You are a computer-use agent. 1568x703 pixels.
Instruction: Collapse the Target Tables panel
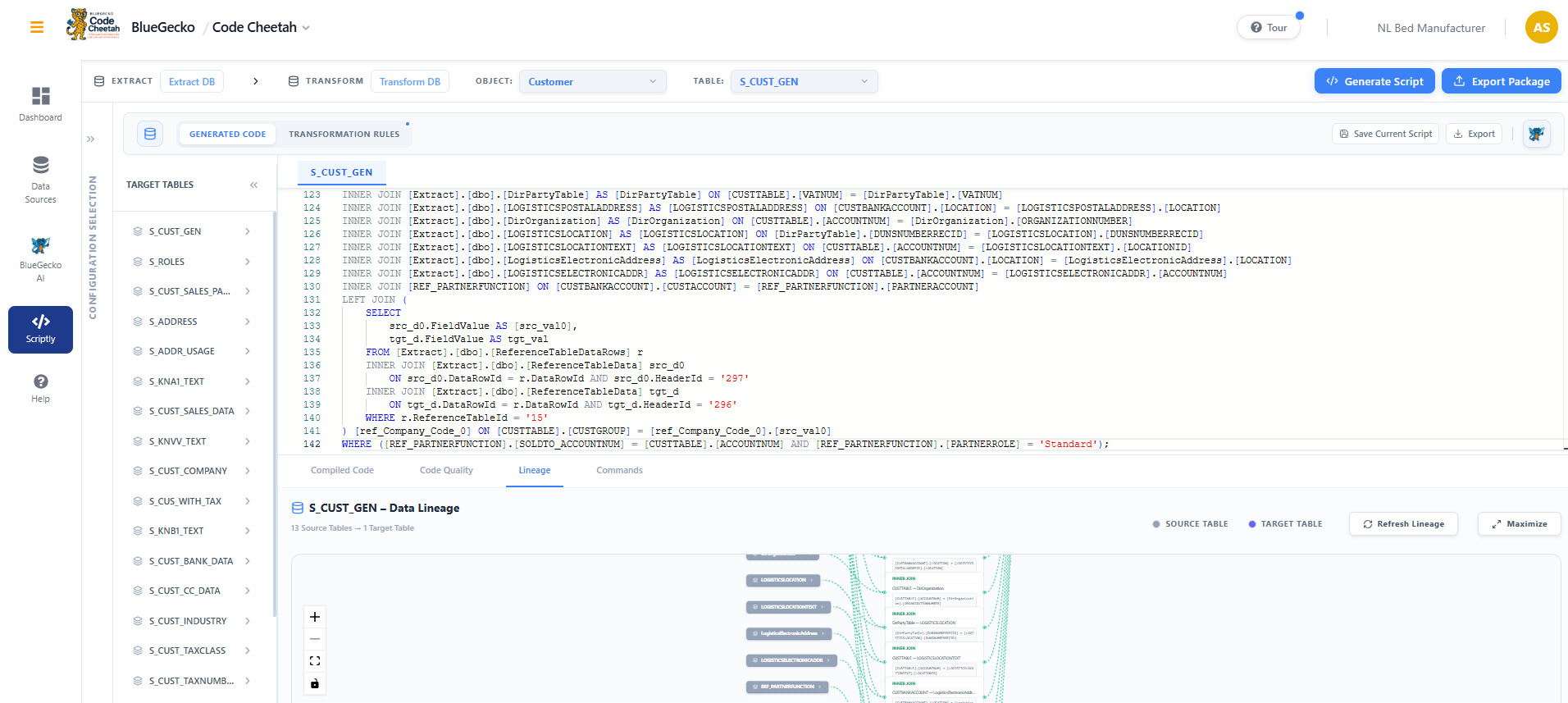tap(254, 185)
